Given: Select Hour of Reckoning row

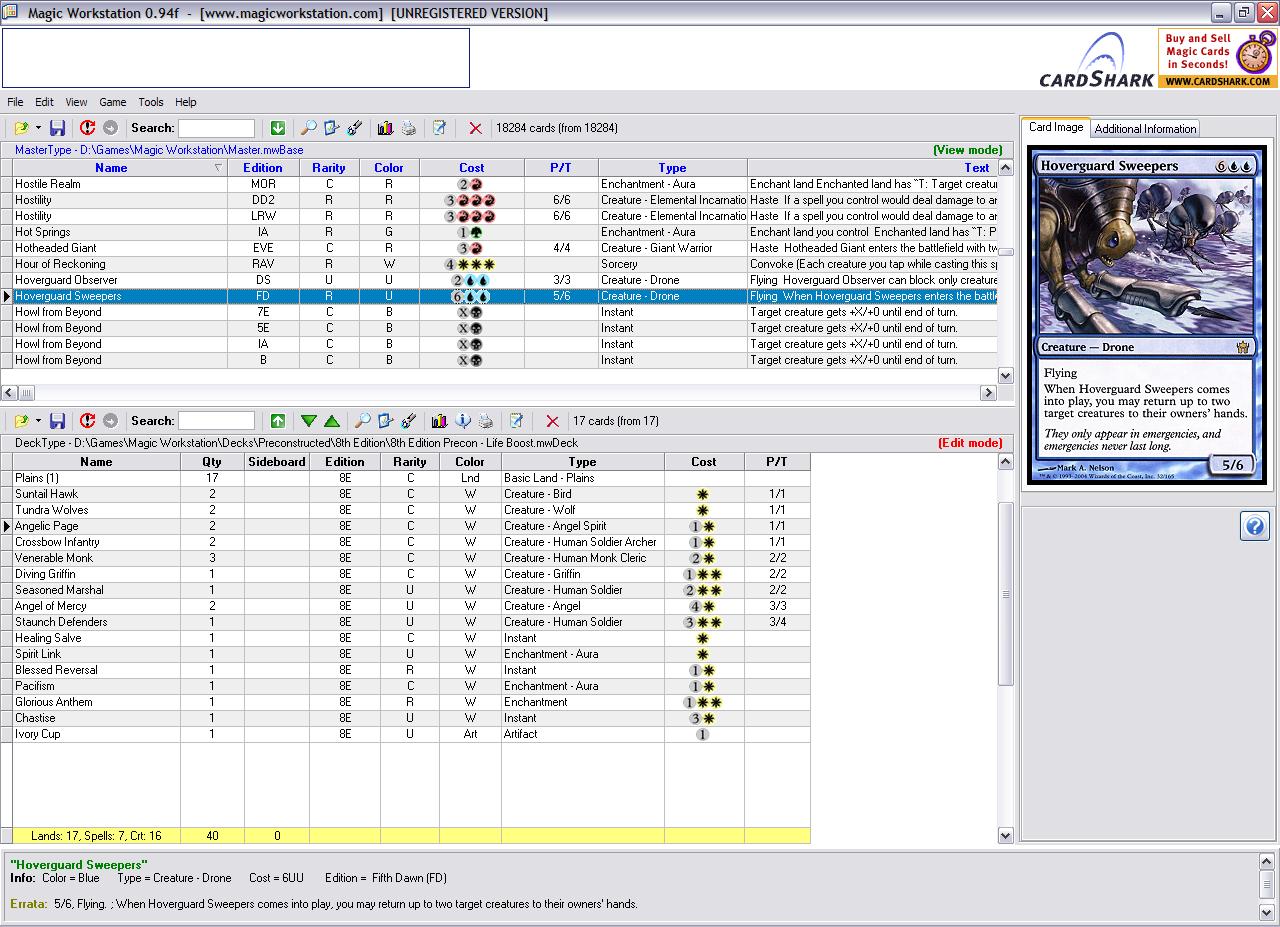Looking at the screenshot, I should (505, 264).
